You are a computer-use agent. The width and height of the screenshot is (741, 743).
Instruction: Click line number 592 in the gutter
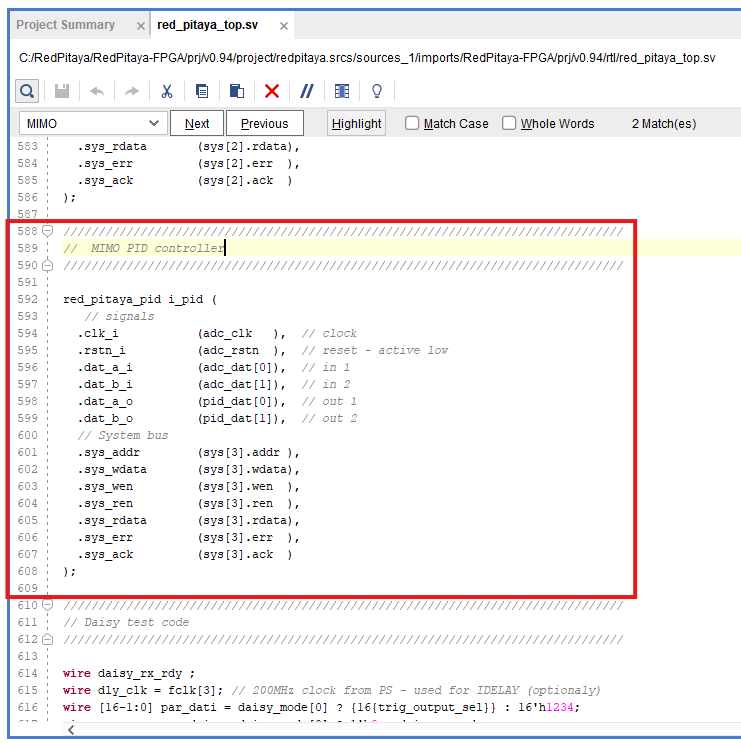point(27,299)
